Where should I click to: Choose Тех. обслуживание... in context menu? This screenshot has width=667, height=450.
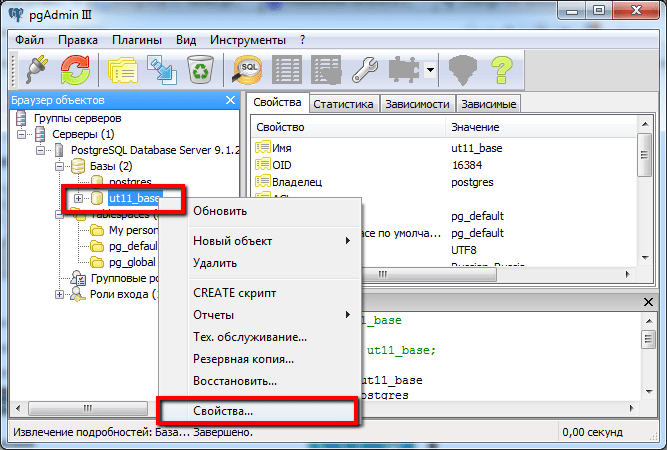(x=259, y=337)
